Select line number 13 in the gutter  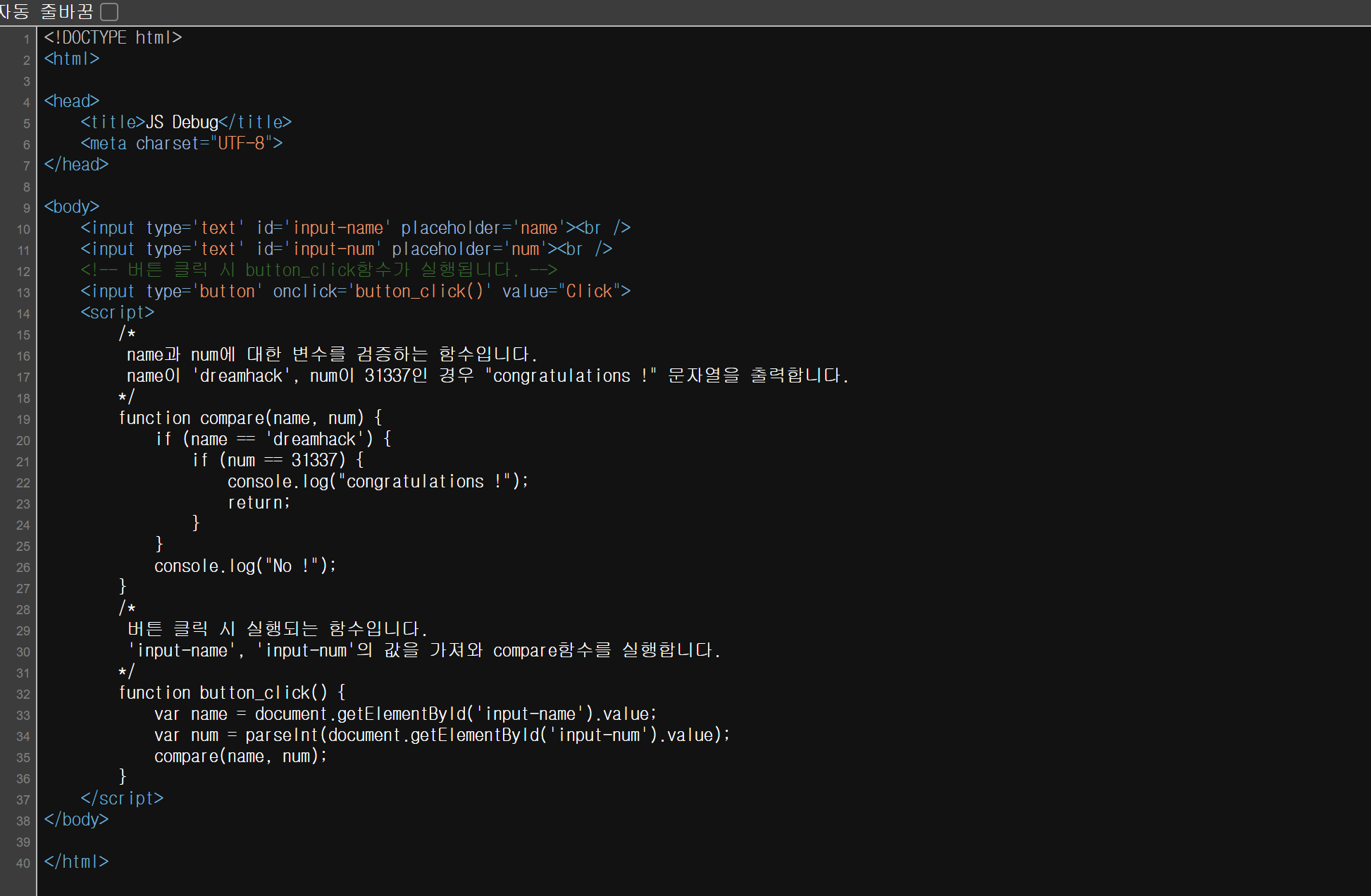(23, 293)
